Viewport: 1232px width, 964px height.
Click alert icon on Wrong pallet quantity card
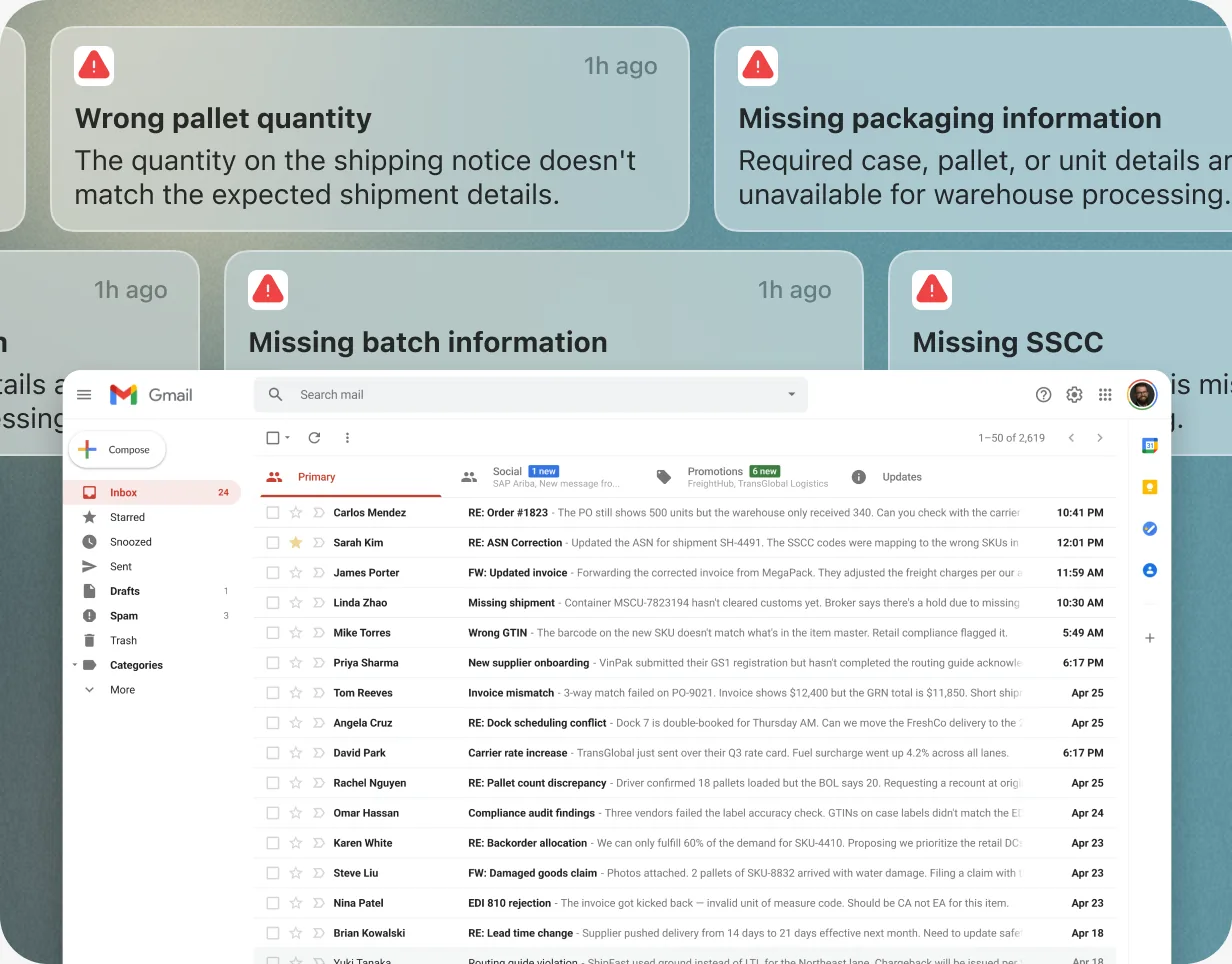click(x=94, y=66)
